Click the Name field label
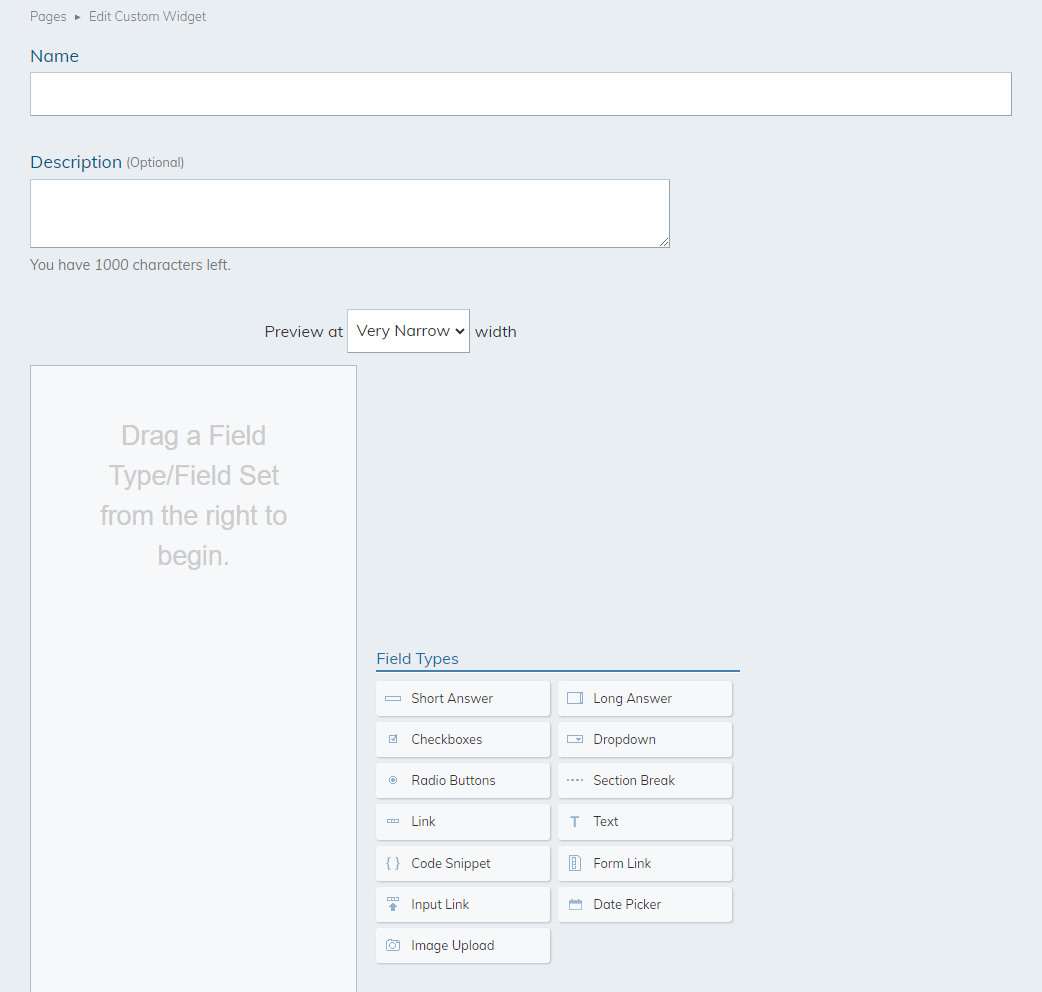The image size is (1042, 992). pos(54,56)
